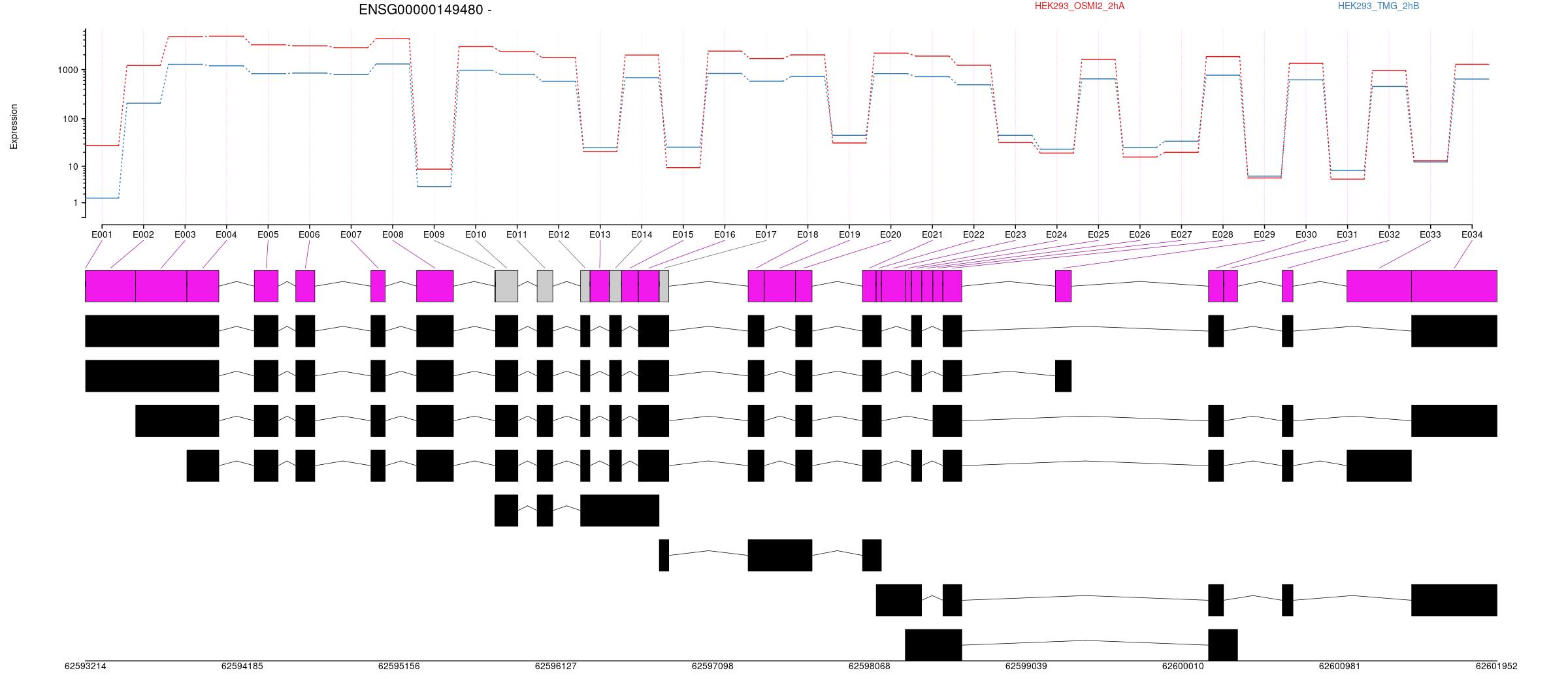This screenshot has width=1568, height=679.
Task: Click exon label E016
Action: (725, 234)
